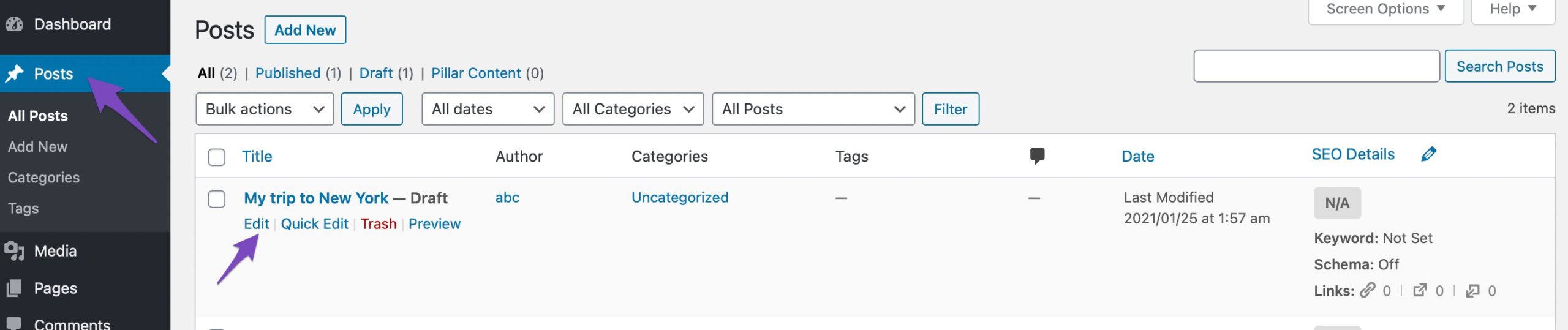Image resolution: width=1568 pixels, height=330 pixels.
Task: Click into the search posts field
Action: tap(1316, 66)
